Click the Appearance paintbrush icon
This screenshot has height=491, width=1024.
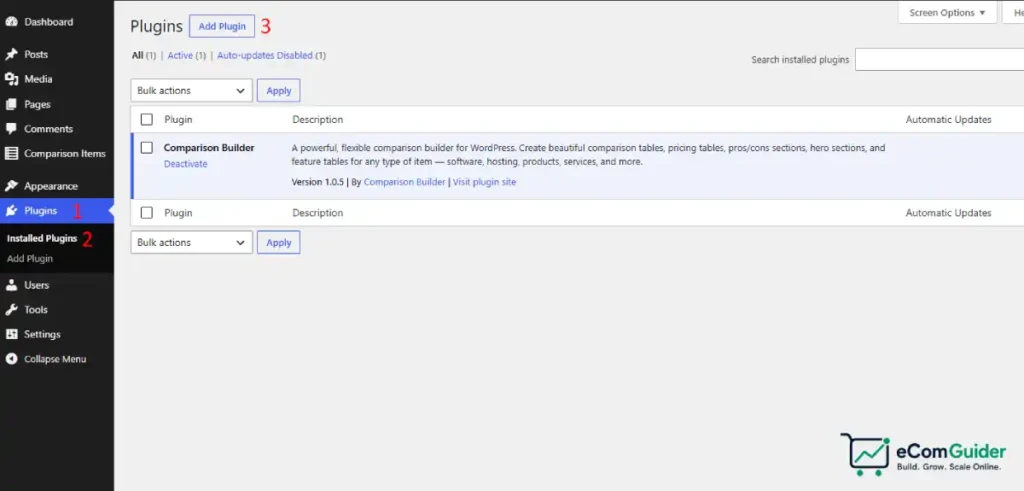click(11, 186)
